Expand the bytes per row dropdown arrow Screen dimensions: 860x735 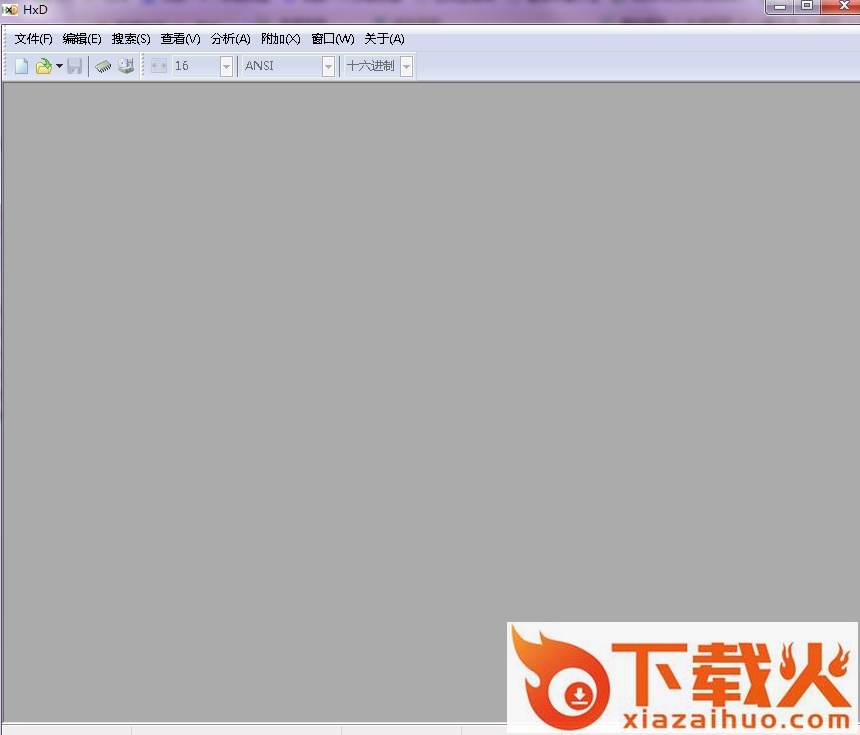click(x=226, y=66)
